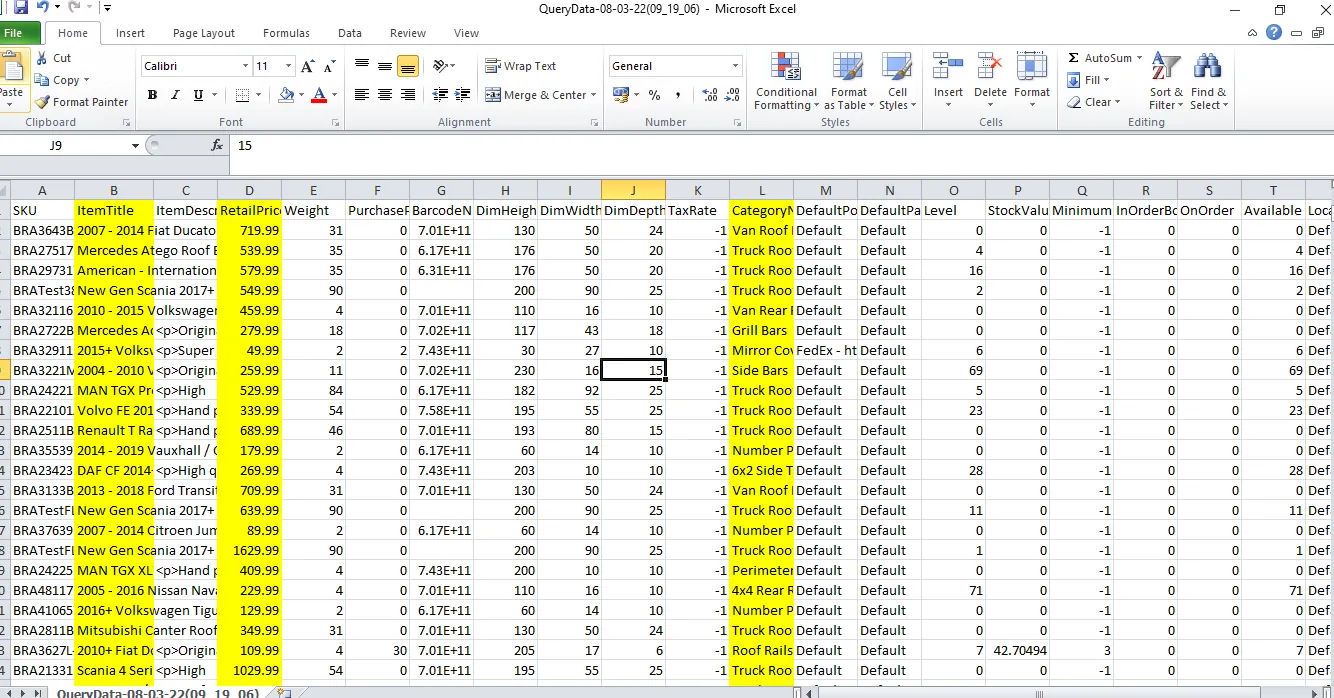Click the formula bar showing 15
Screen dimensions: 1334x698
[781, 145]
